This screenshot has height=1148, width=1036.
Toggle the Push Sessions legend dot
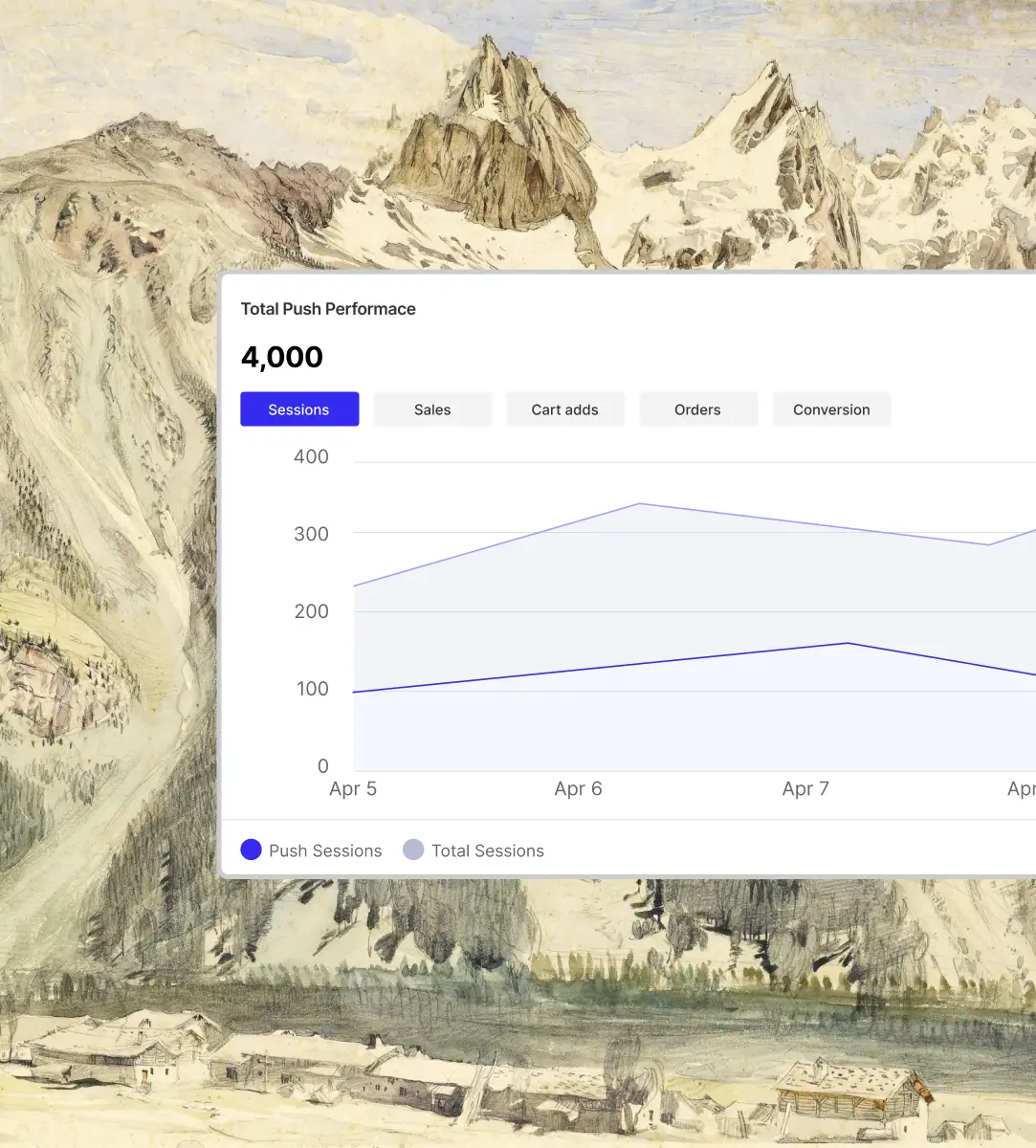point(251,850)
